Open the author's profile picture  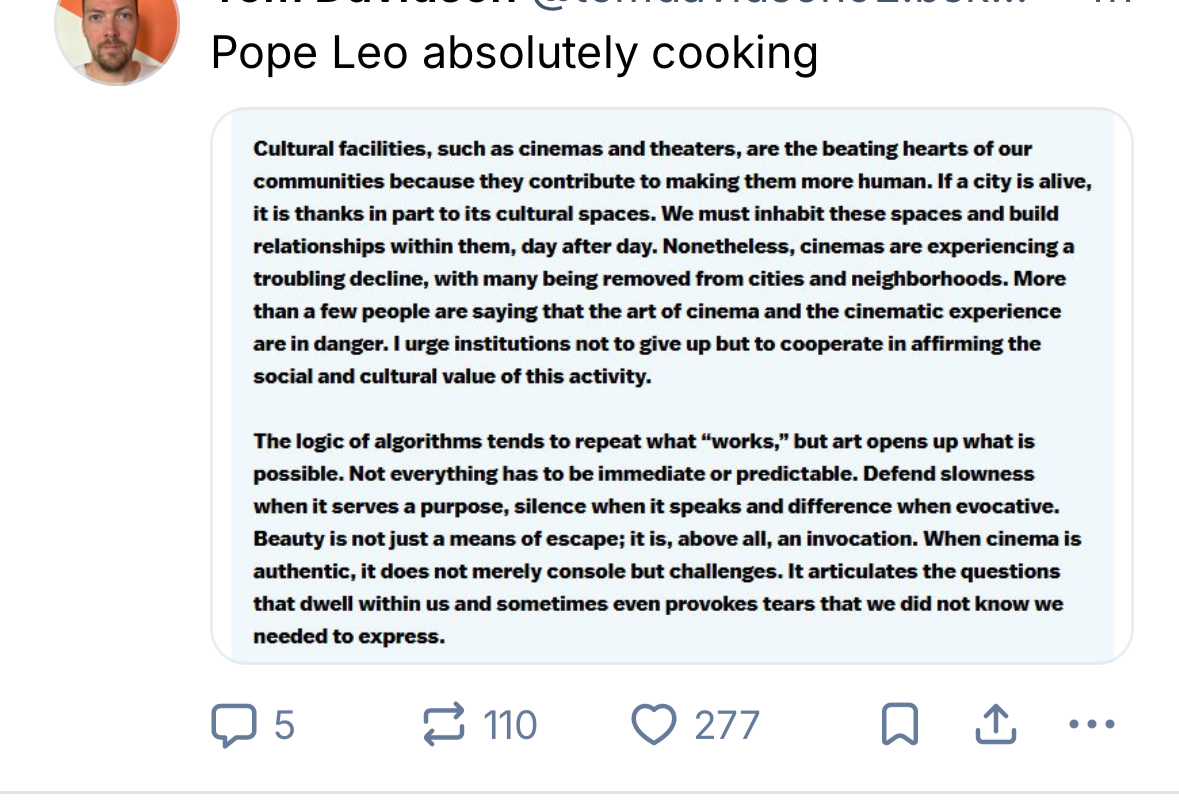[116, 35]
